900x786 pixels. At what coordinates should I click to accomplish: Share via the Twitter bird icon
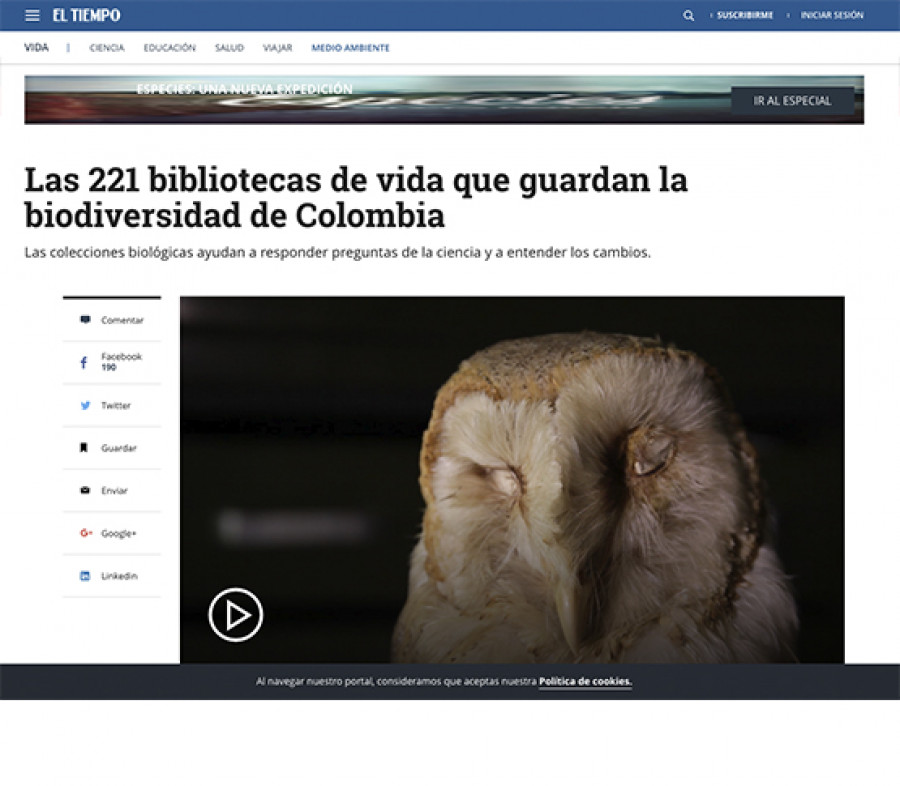point(85,405)
